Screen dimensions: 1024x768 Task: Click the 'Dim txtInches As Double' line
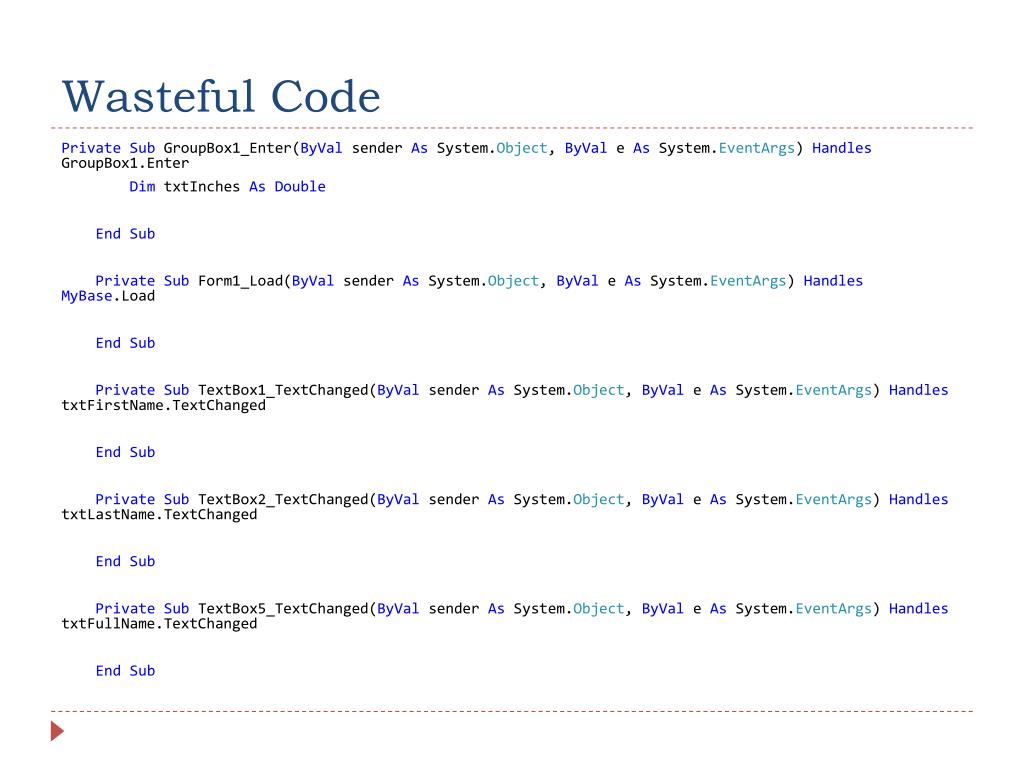point(227,187)
